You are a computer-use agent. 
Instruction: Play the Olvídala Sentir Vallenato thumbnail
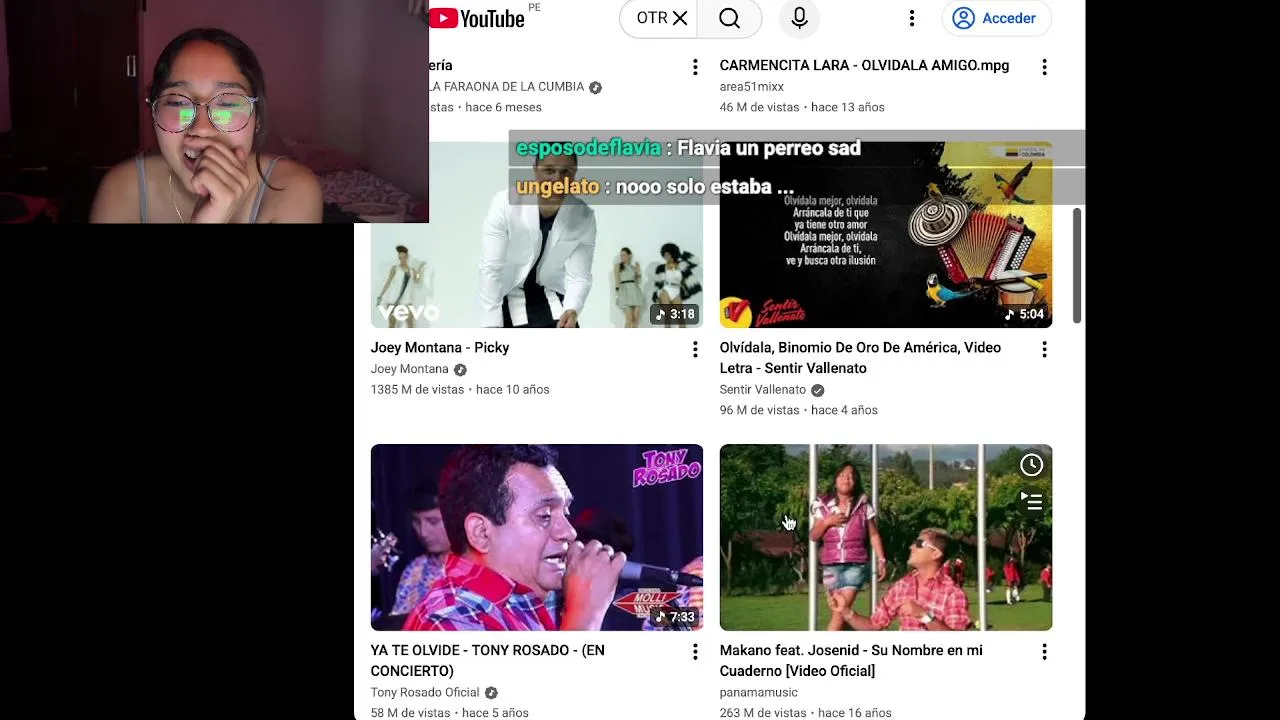(886, 235)
